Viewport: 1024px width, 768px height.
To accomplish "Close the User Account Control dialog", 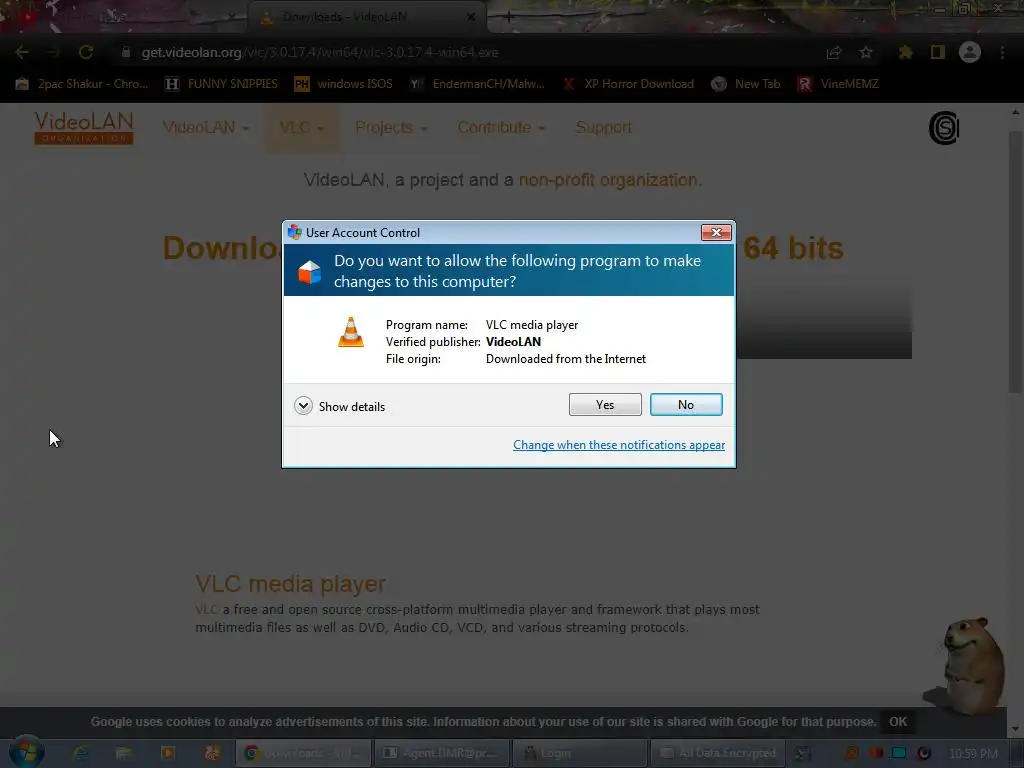I will pyautogui.click(x=716, y=232).
